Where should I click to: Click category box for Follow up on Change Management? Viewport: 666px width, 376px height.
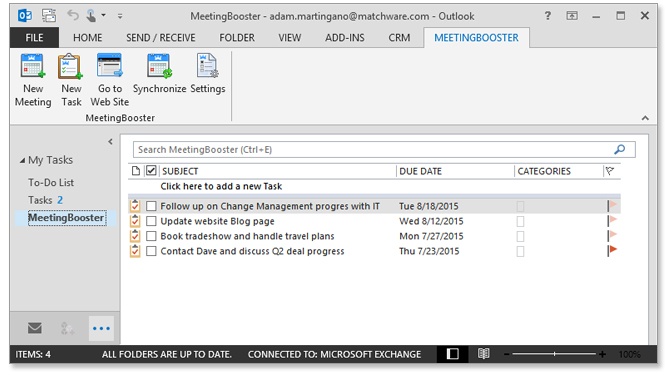pos(520,206)
